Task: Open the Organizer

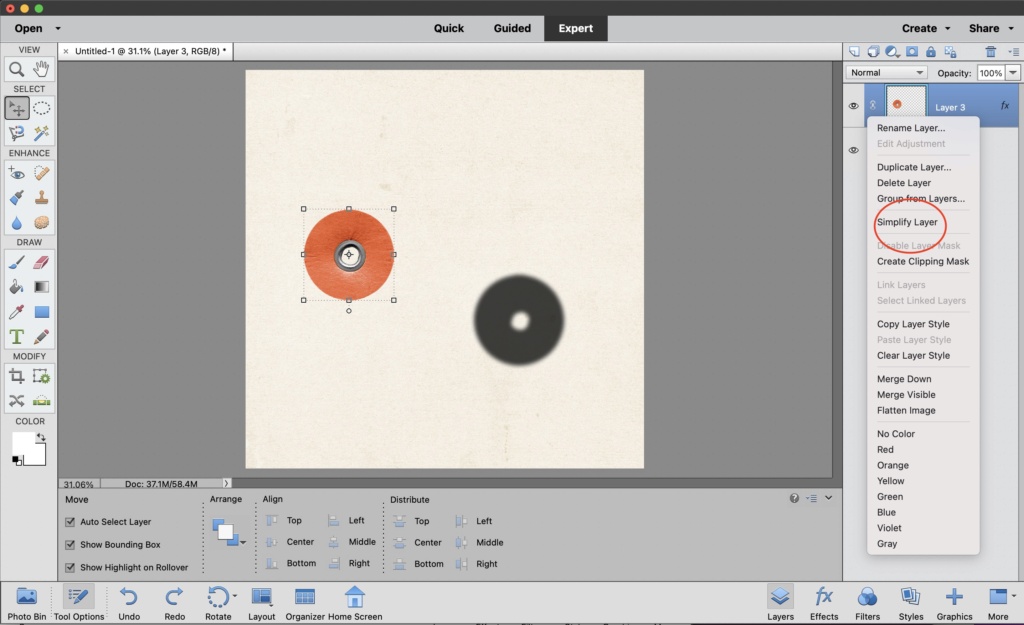Action: (305, 603)
